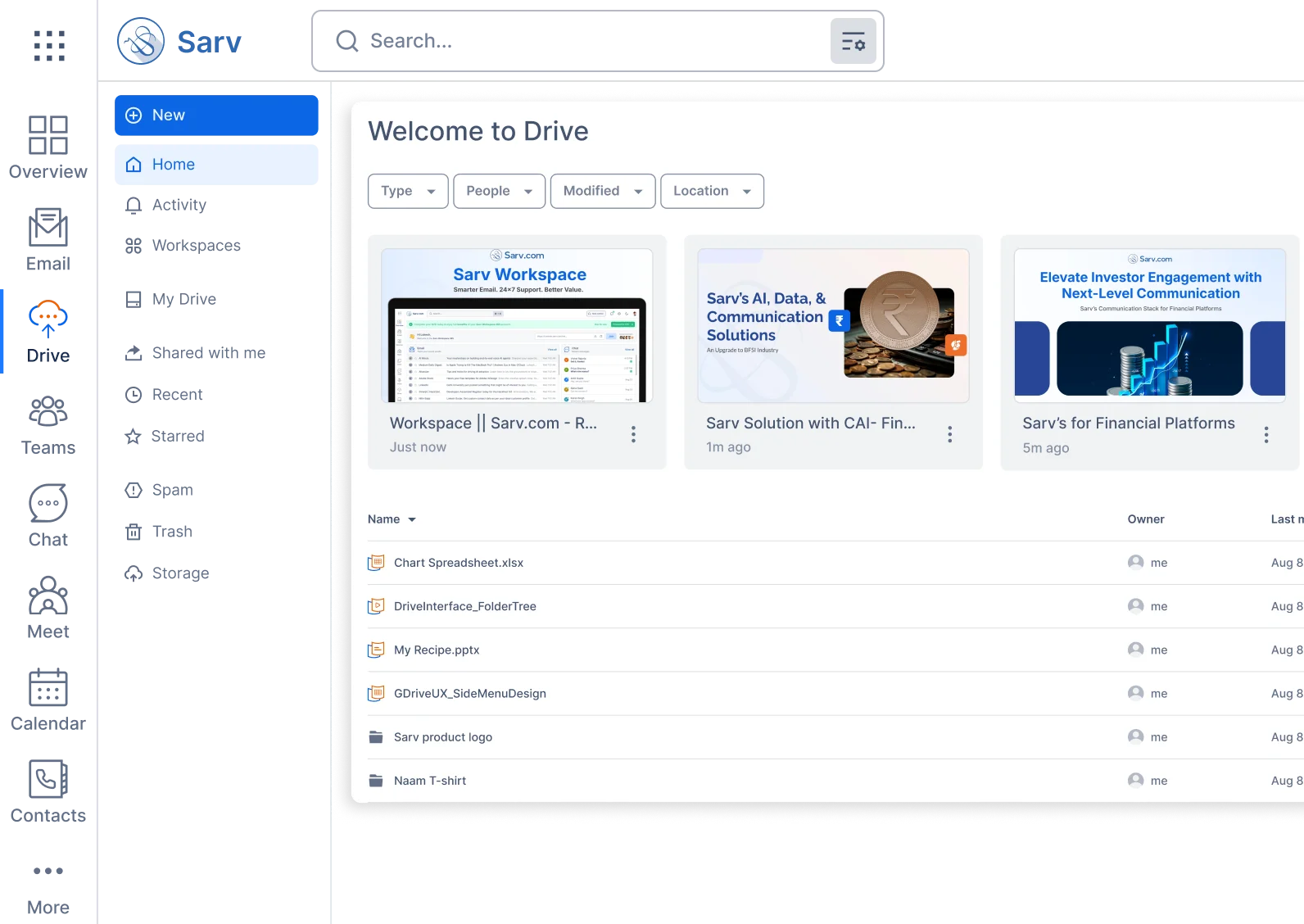Open the Calendar app icon
Viewport: 1304px width, 924px height.
click(48, 687)
